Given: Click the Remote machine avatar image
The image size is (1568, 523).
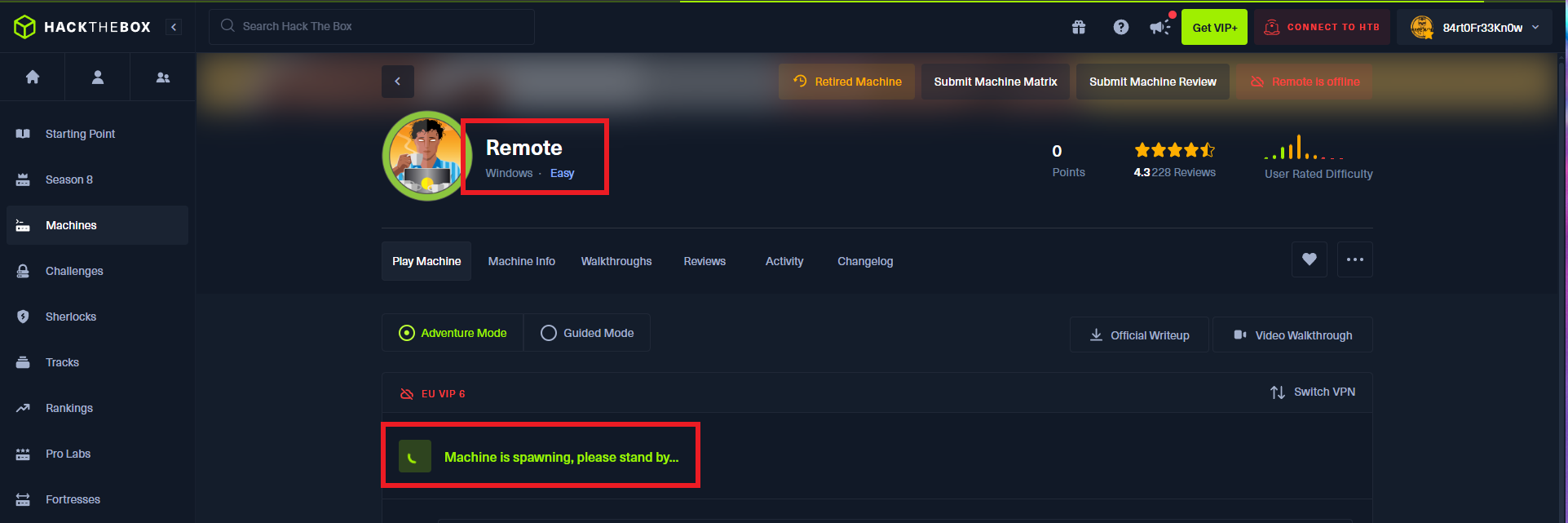Looking at the screenshot, I should tap(426, 156).
